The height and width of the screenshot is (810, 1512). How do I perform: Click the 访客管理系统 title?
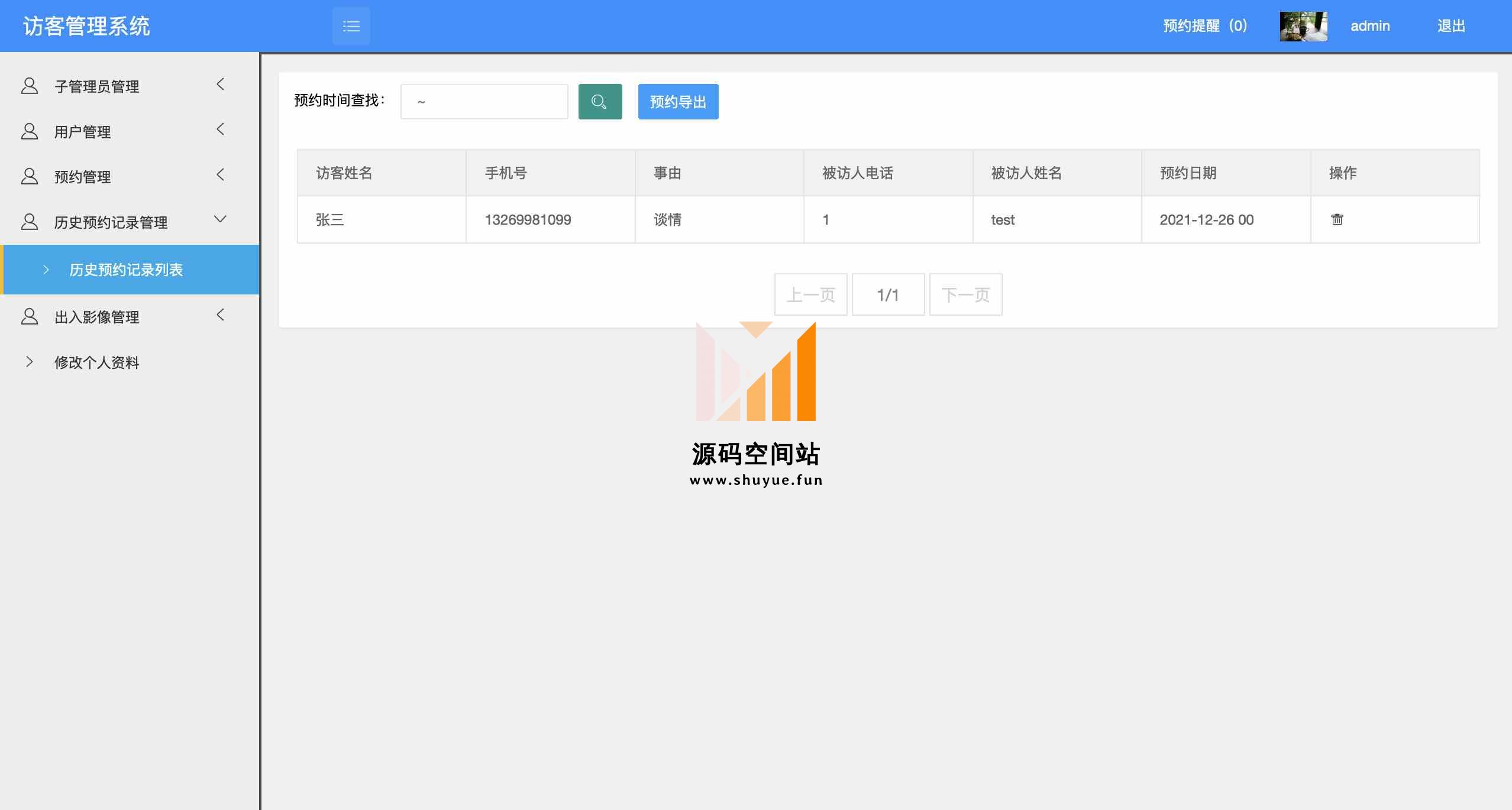(x=86, y=26)
